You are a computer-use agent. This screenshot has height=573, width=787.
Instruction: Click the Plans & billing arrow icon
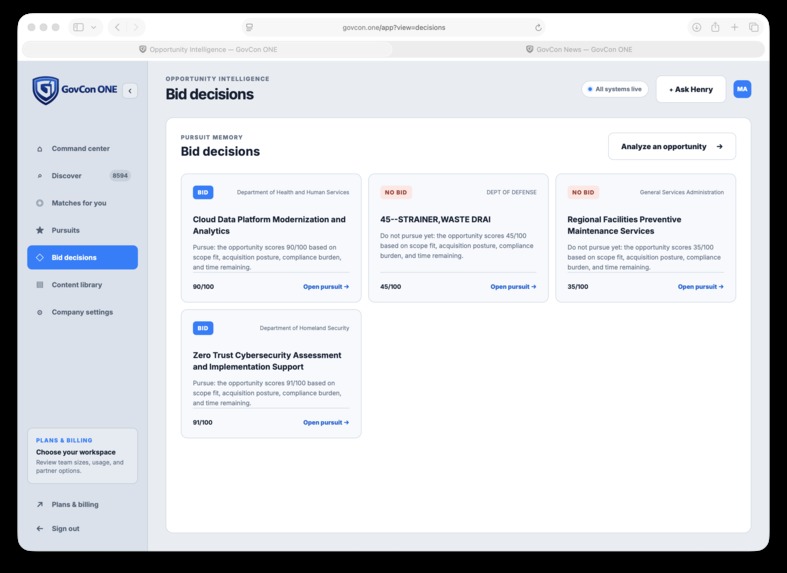click(40, 504)
